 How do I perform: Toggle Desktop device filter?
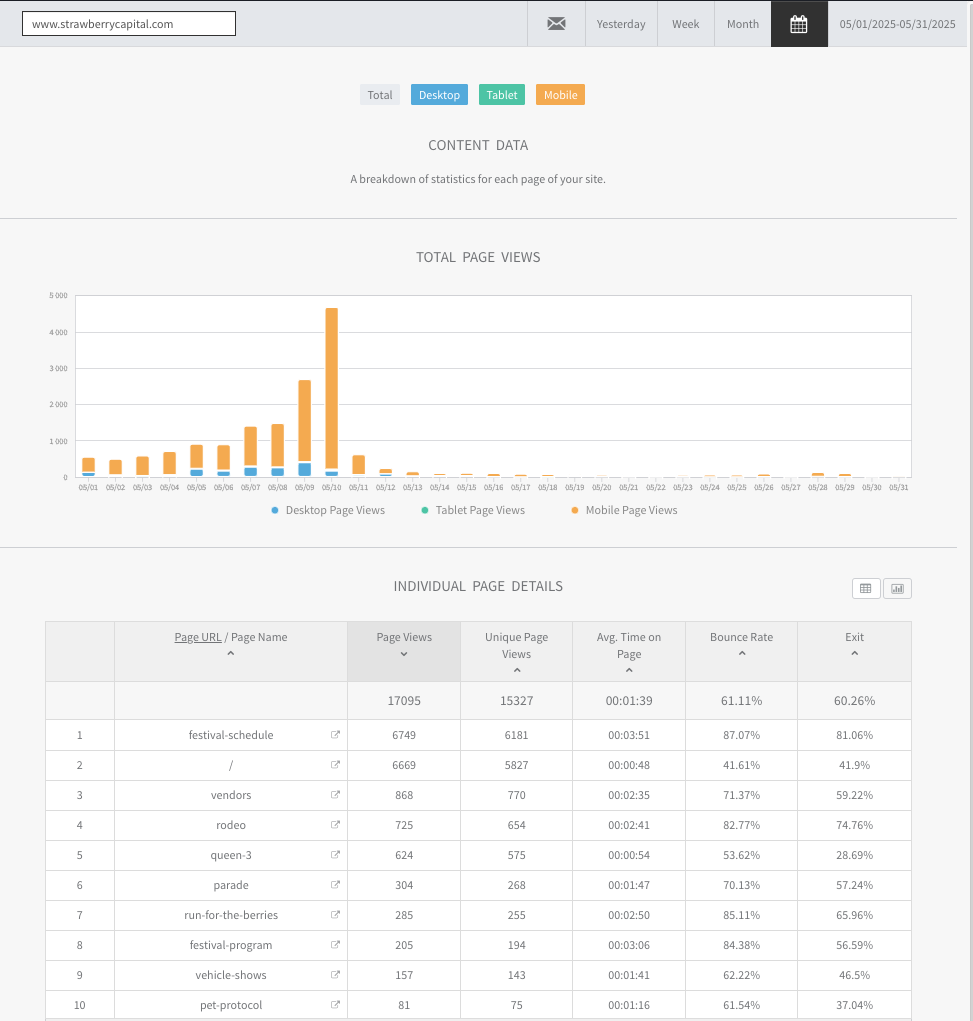[439, 94]
